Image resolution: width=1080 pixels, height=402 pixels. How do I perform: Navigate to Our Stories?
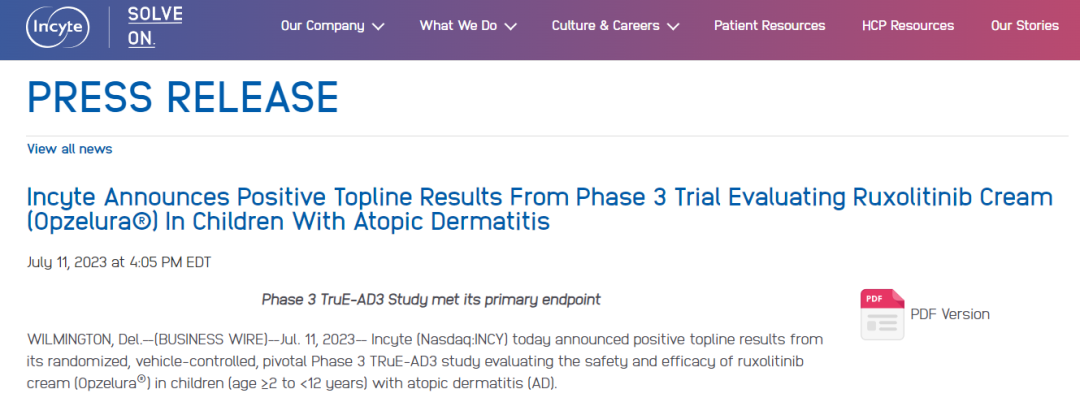(x=1024, y=26)
